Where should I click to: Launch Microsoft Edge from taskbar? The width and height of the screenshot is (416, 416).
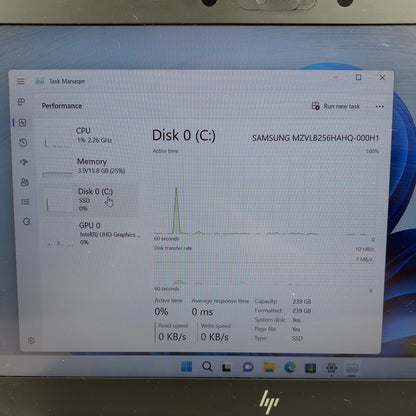coord(290,367)
